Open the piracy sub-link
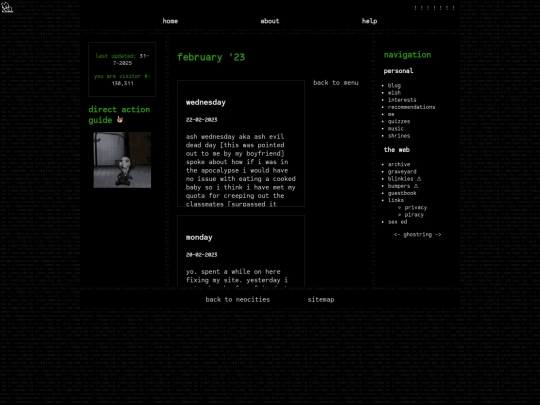The height and width of the screenshot is (405, 540). coord(414,215)
